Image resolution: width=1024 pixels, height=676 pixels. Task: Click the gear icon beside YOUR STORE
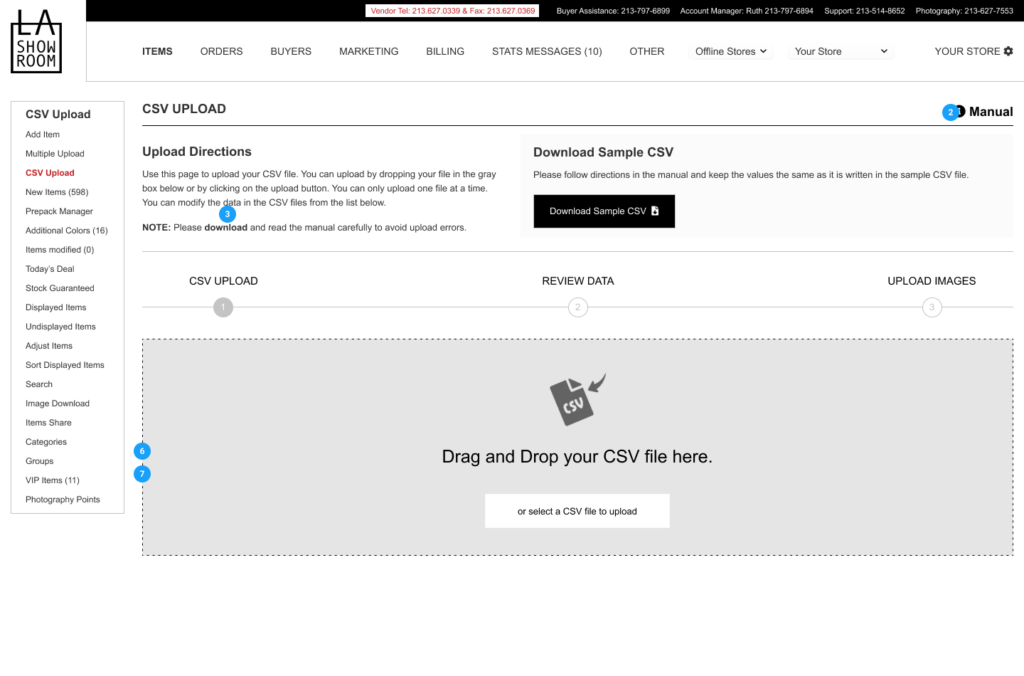point(1008,51)
